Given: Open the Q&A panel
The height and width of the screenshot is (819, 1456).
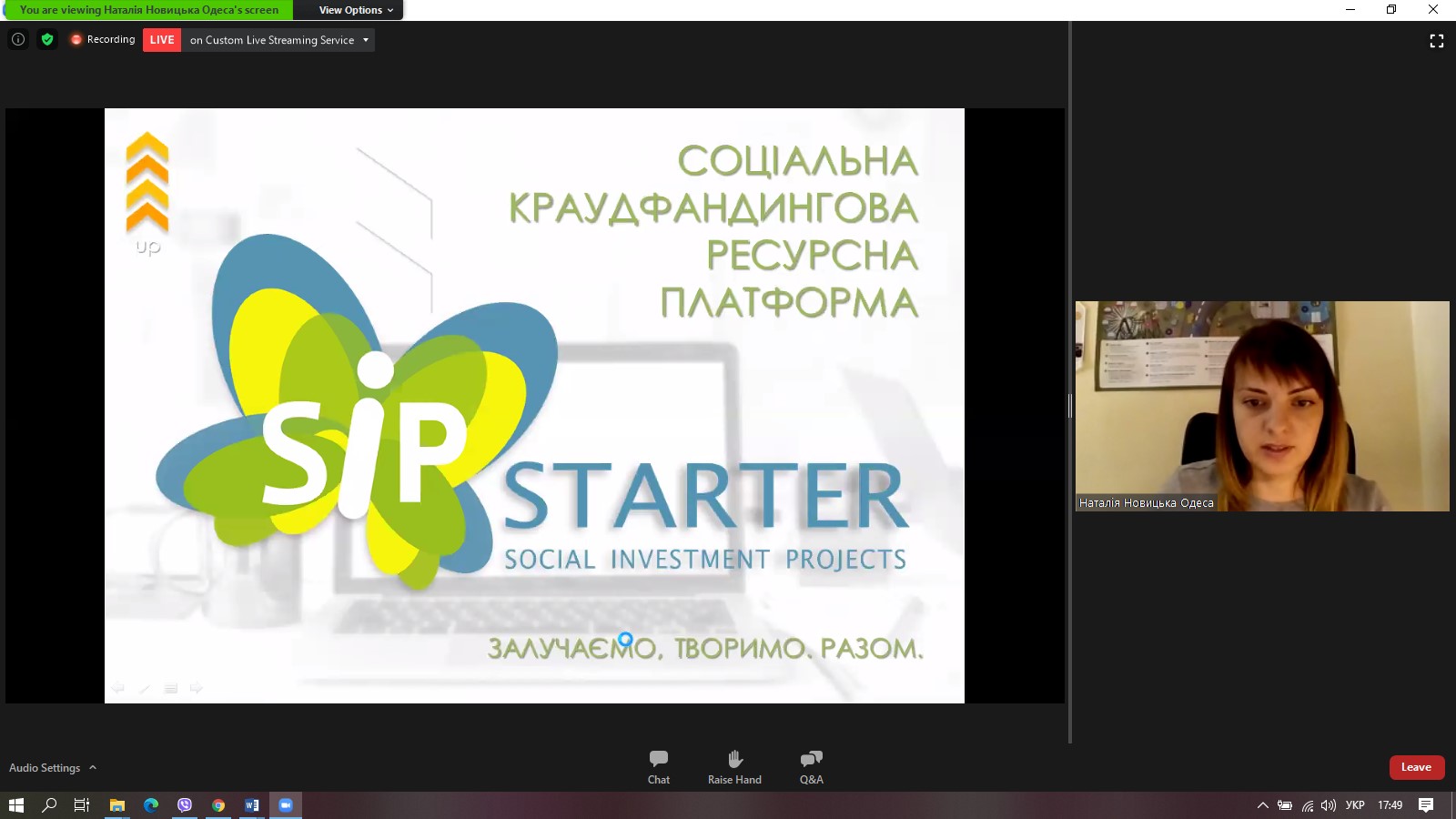Looking at the screenshot, I should [x=811, y=767].
